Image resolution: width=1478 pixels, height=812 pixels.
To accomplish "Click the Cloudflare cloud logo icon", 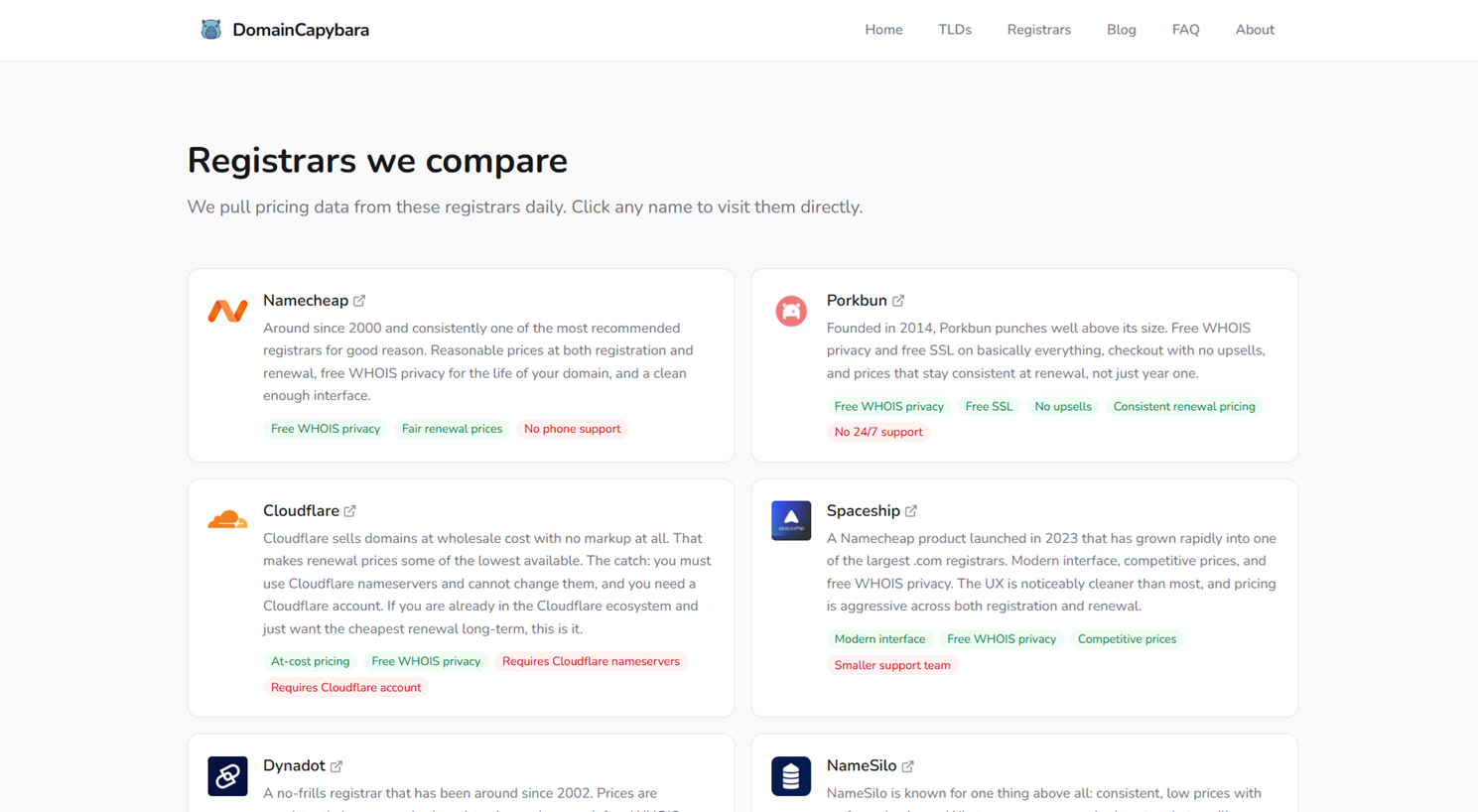I will [227, 519].
